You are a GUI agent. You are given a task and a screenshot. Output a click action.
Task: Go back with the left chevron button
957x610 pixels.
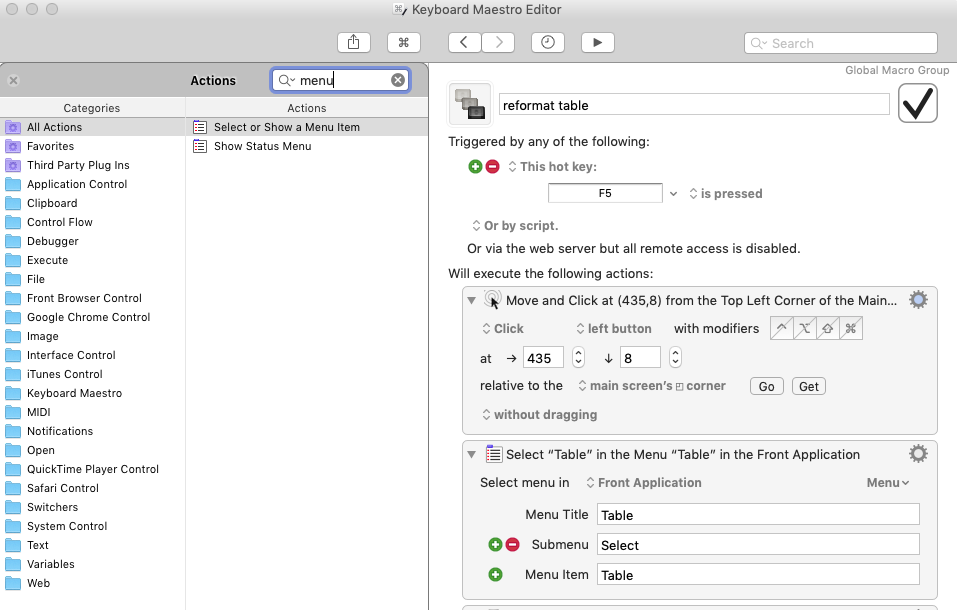(464, 43)
